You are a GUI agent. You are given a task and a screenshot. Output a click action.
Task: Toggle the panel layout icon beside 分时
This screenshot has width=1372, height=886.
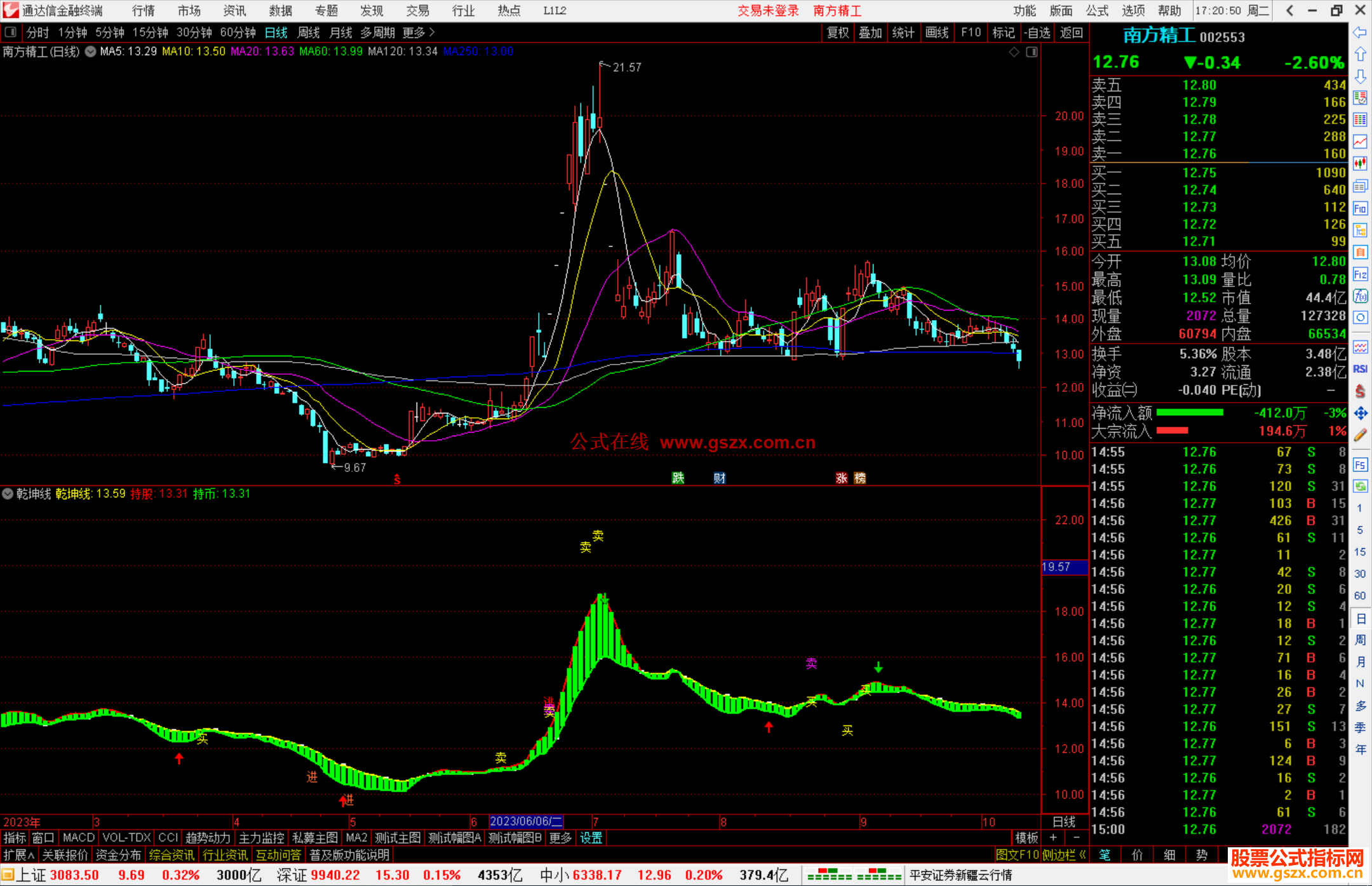pyautogui.click(x=11, y=32)
